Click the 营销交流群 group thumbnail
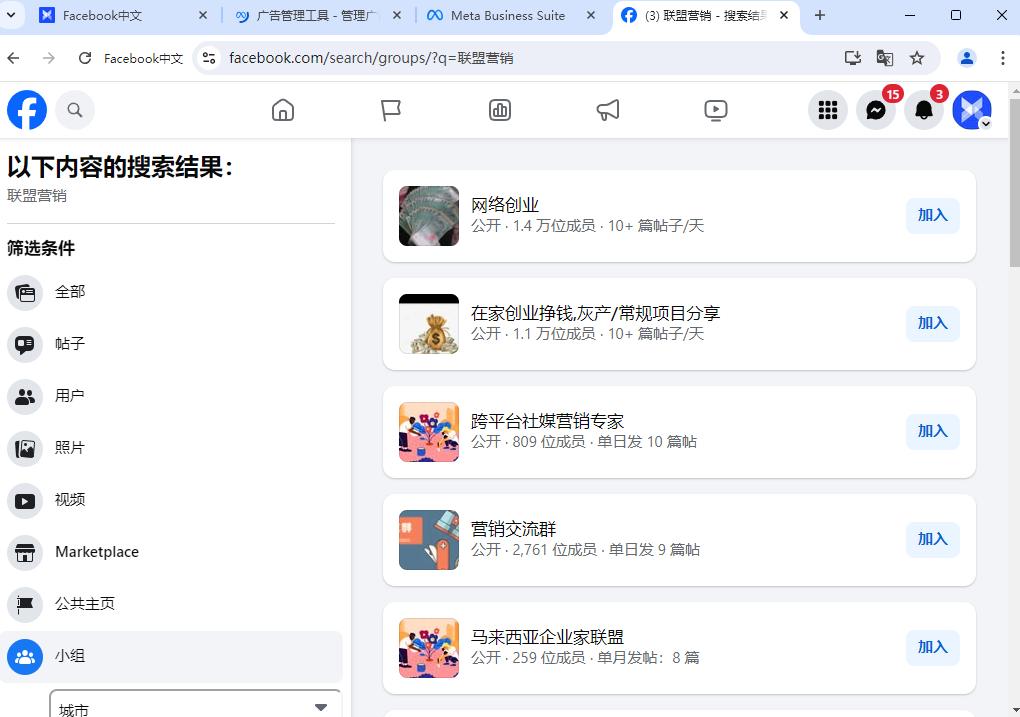1020x717 pixels. coord(429,540)
